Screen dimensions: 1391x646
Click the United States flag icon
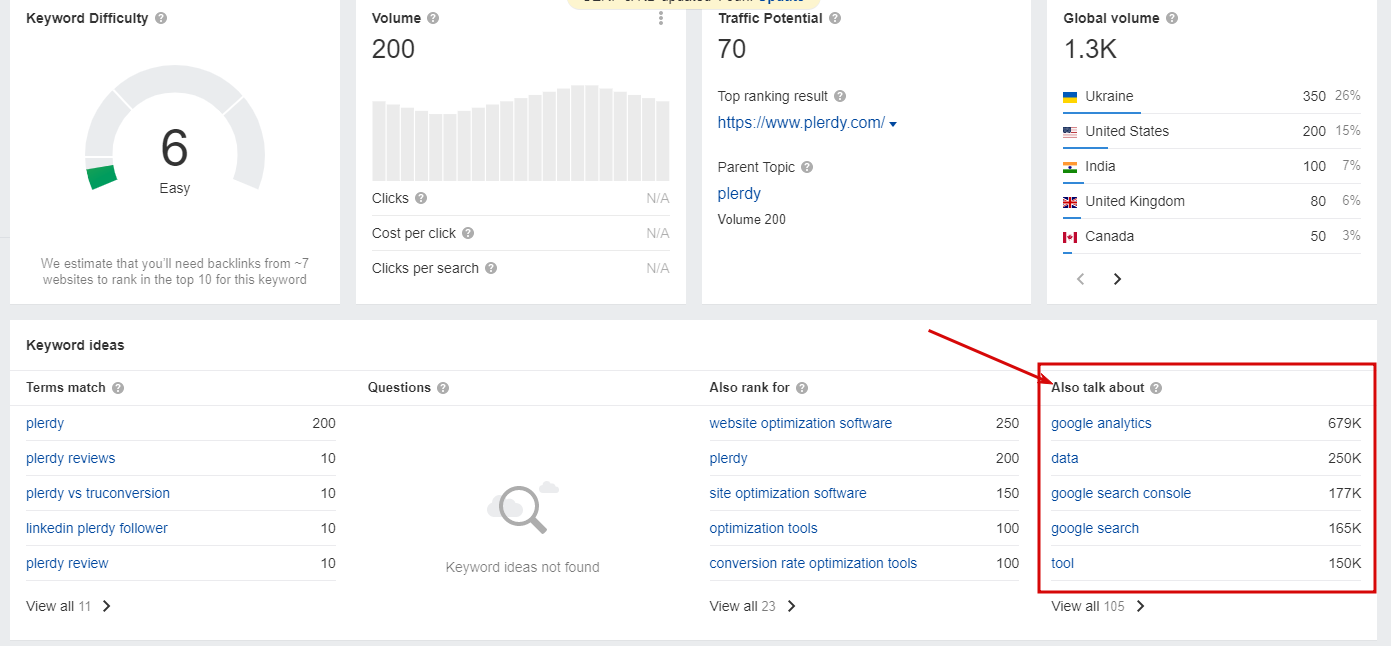tap(1070, 132)
